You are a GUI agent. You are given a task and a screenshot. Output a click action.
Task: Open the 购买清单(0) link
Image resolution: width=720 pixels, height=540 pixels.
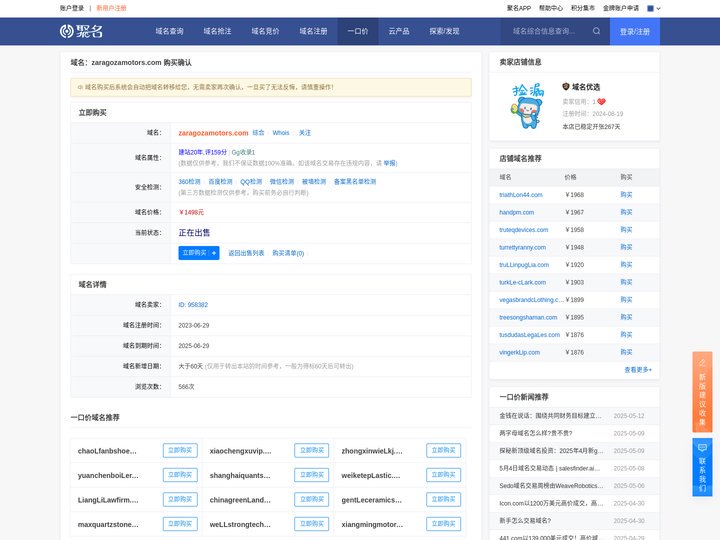click(288, 253)
